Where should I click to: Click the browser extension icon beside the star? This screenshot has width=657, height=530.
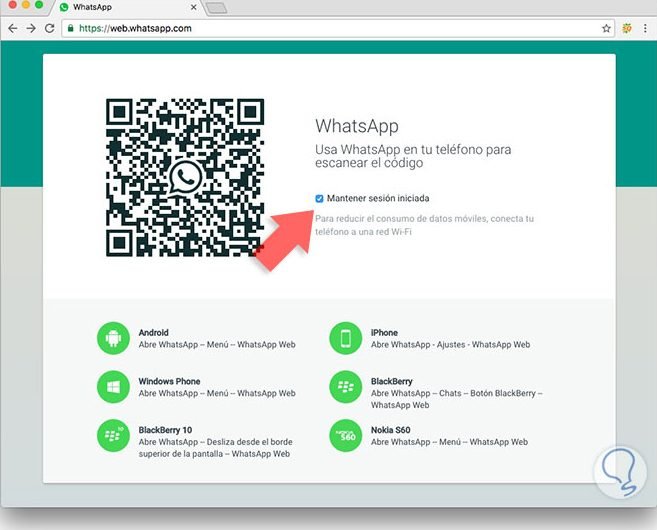(625, 28)
